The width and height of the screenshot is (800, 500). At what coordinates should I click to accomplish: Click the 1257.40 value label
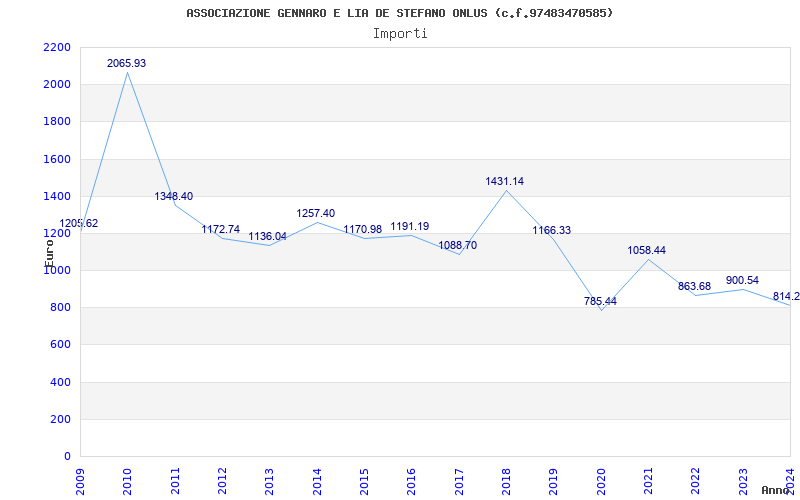[316, 213]
